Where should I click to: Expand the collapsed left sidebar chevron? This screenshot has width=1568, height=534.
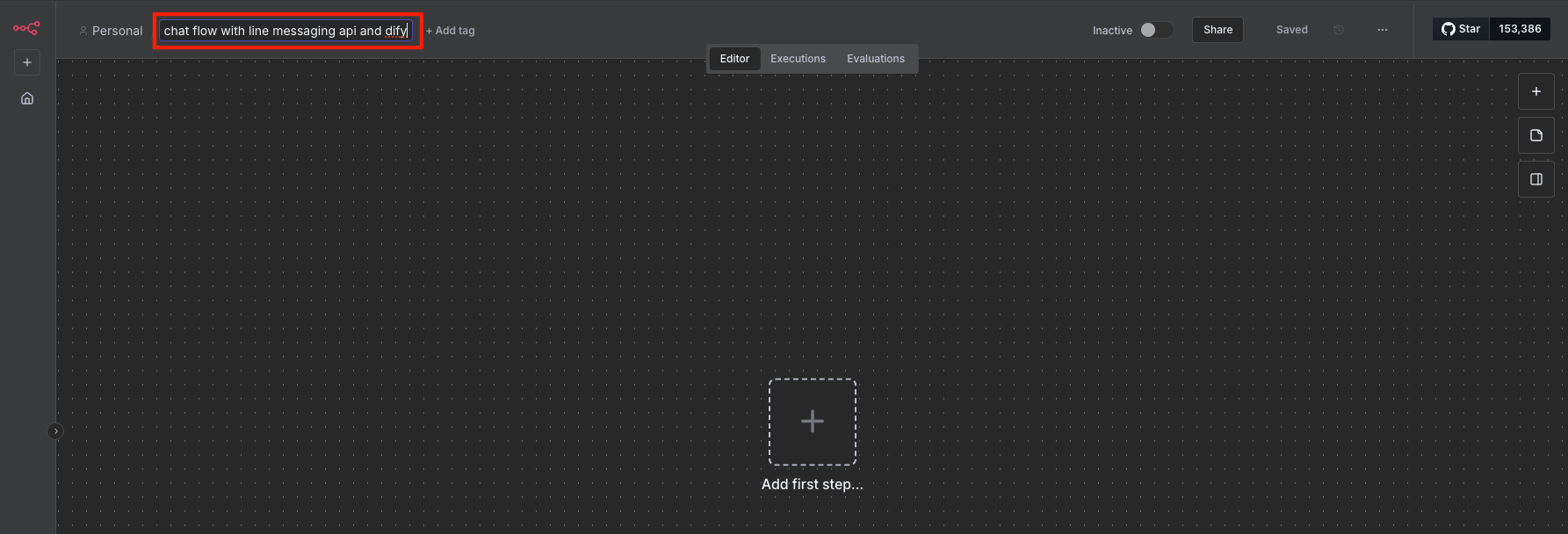click(55, 431)
